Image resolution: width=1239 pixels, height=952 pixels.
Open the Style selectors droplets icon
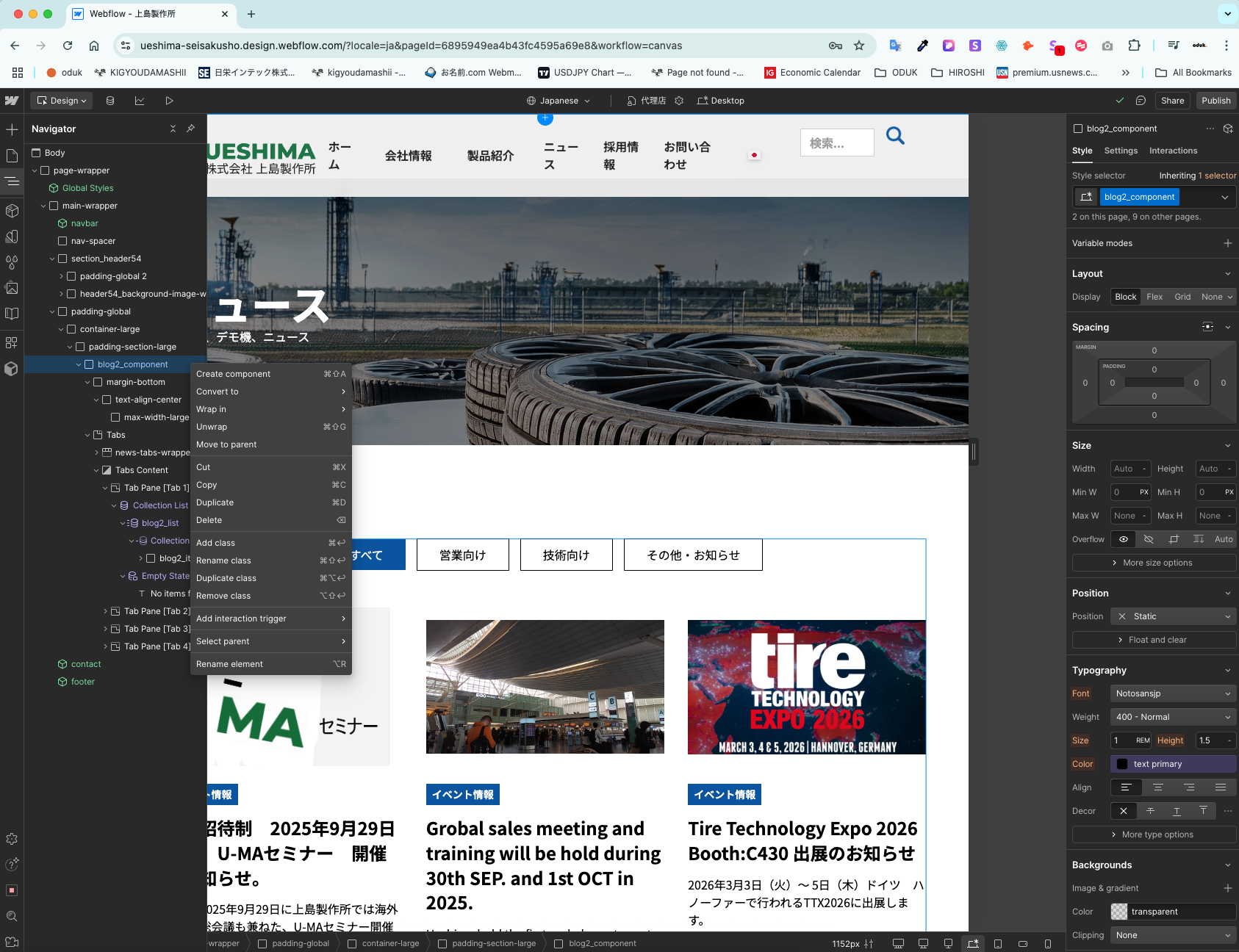tap(12, 262)
